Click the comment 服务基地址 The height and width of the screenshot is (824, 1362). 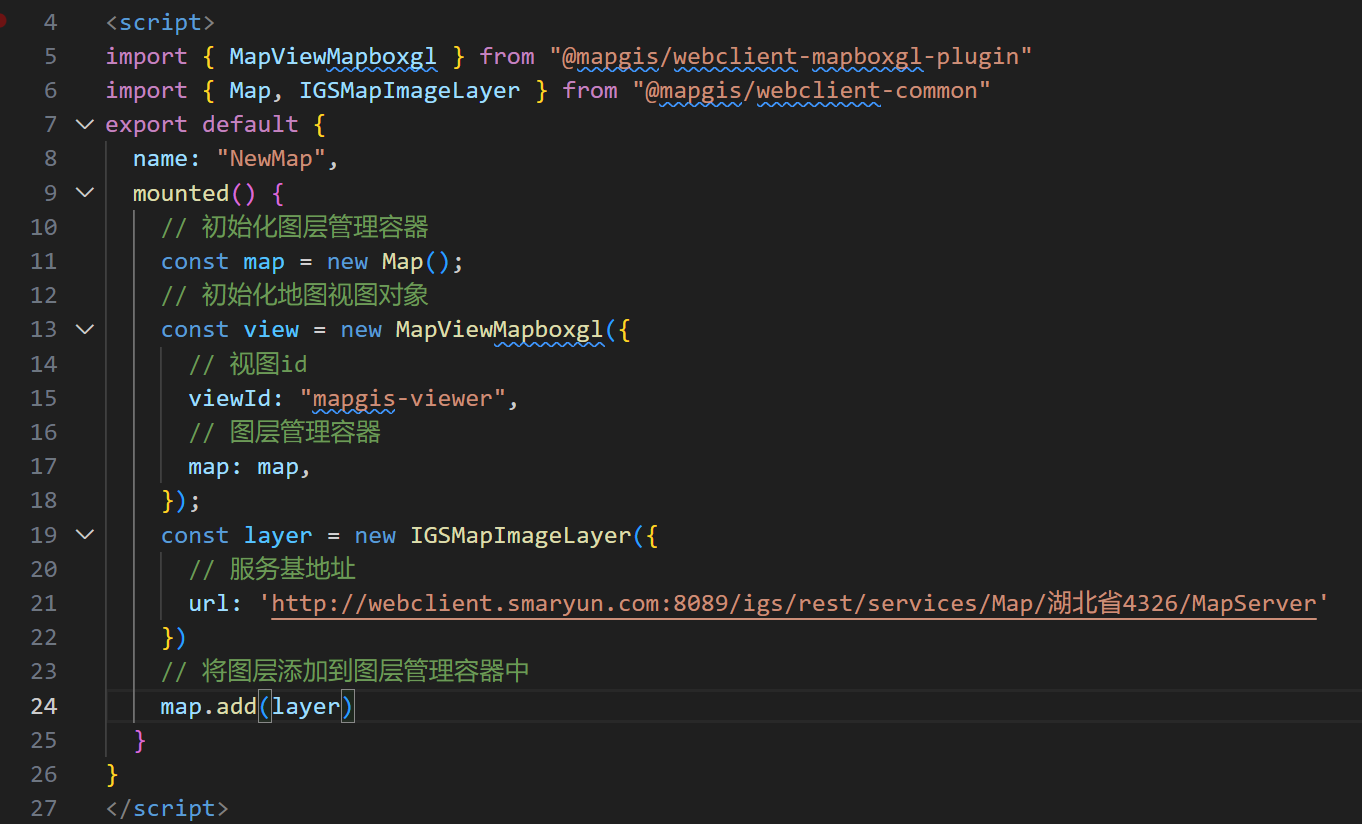click(x=272, y=569)
